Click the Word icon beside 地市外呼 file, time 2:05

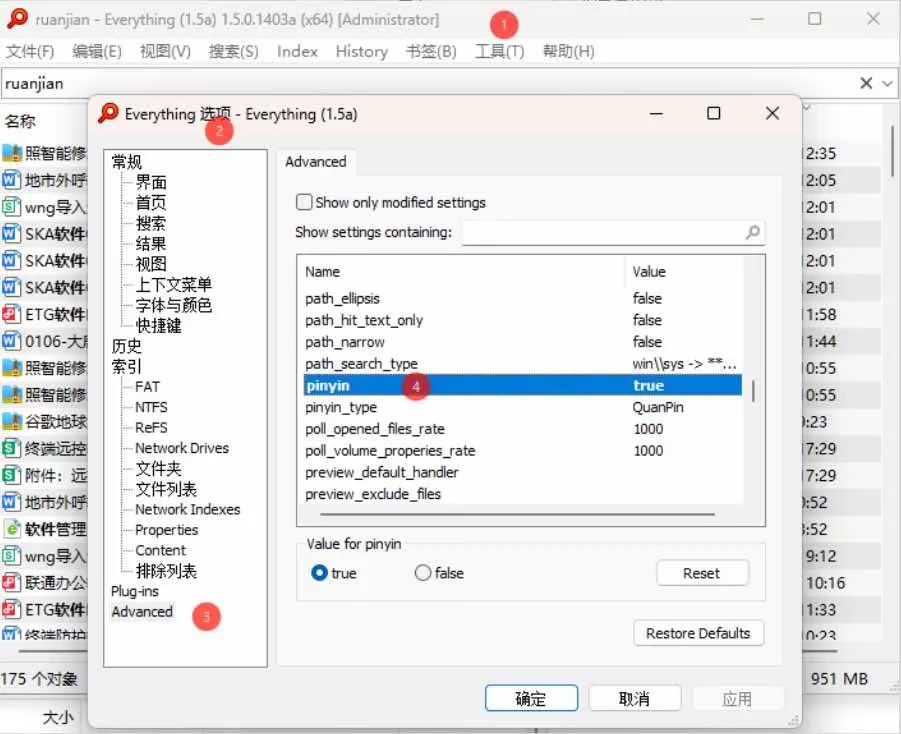[x=10, y=180]
